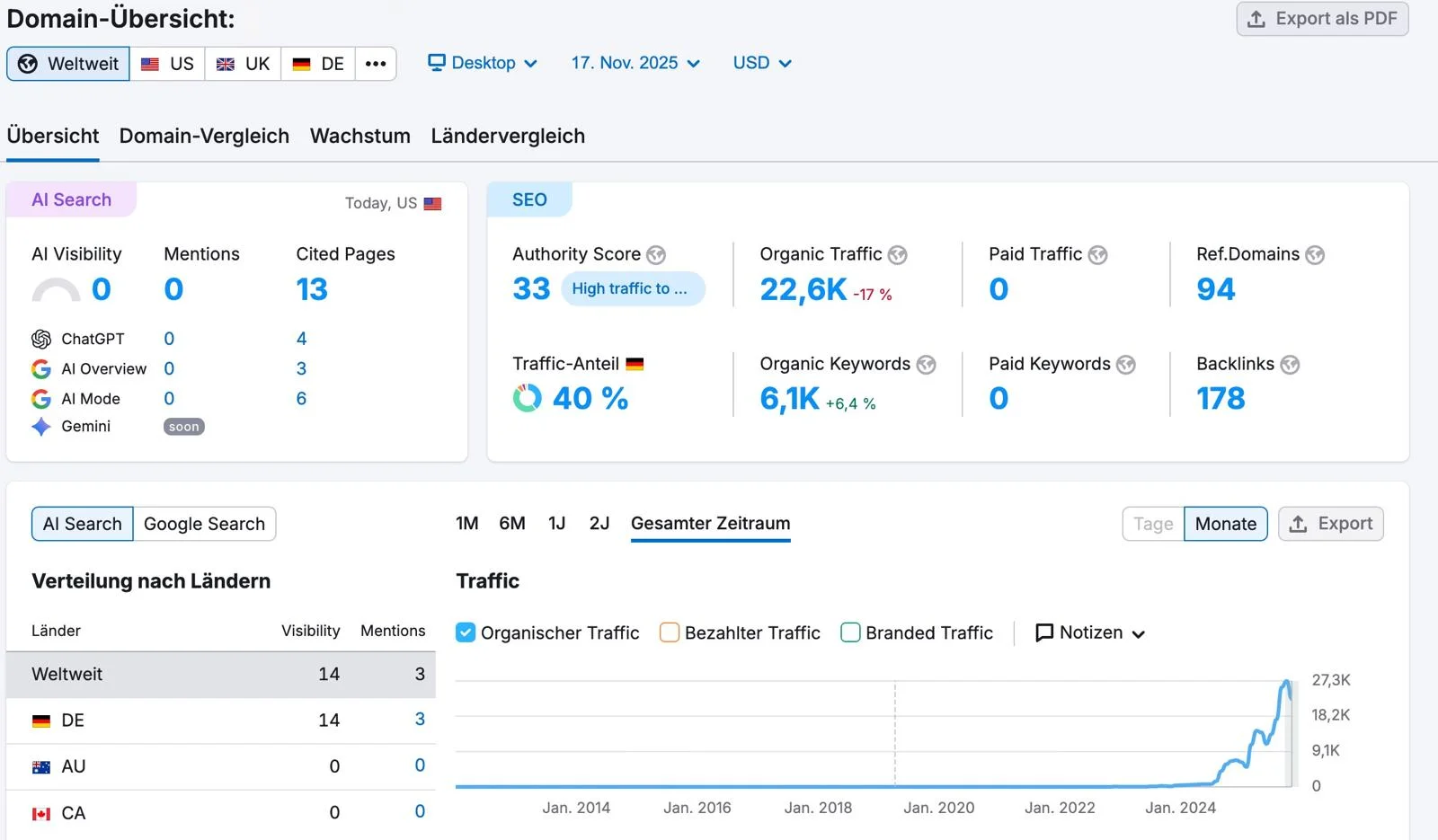The image size is (1438, 840).
Task: Uncheck the Organischer Traffic checkbox
Action: click(466, 632)
